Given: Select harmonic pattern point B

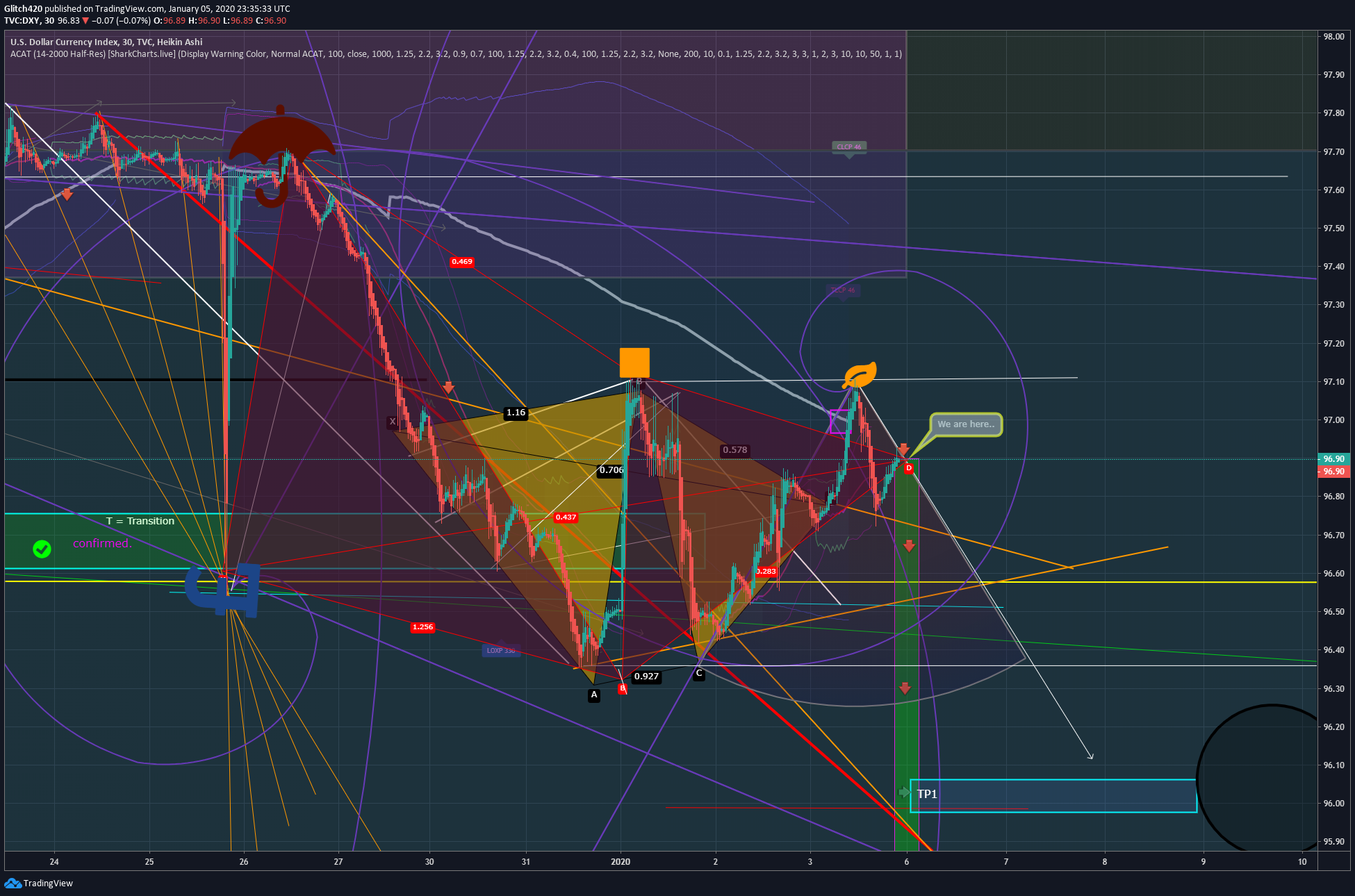Looking at the screenshot, I should coord(623,688).
